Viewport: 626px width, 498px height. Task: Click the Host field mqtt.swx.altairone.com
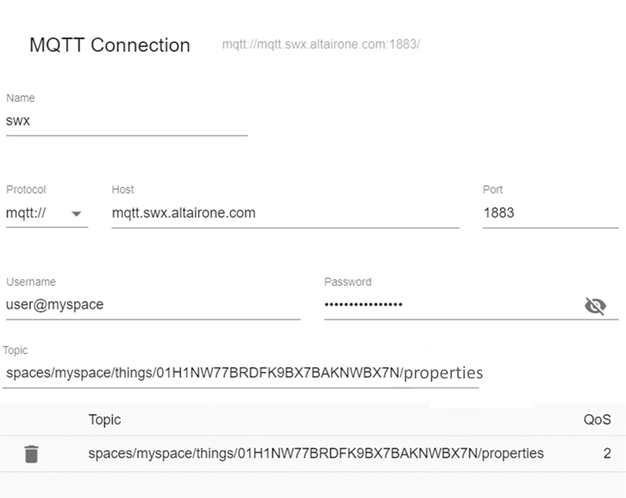[x=285, y=213]
